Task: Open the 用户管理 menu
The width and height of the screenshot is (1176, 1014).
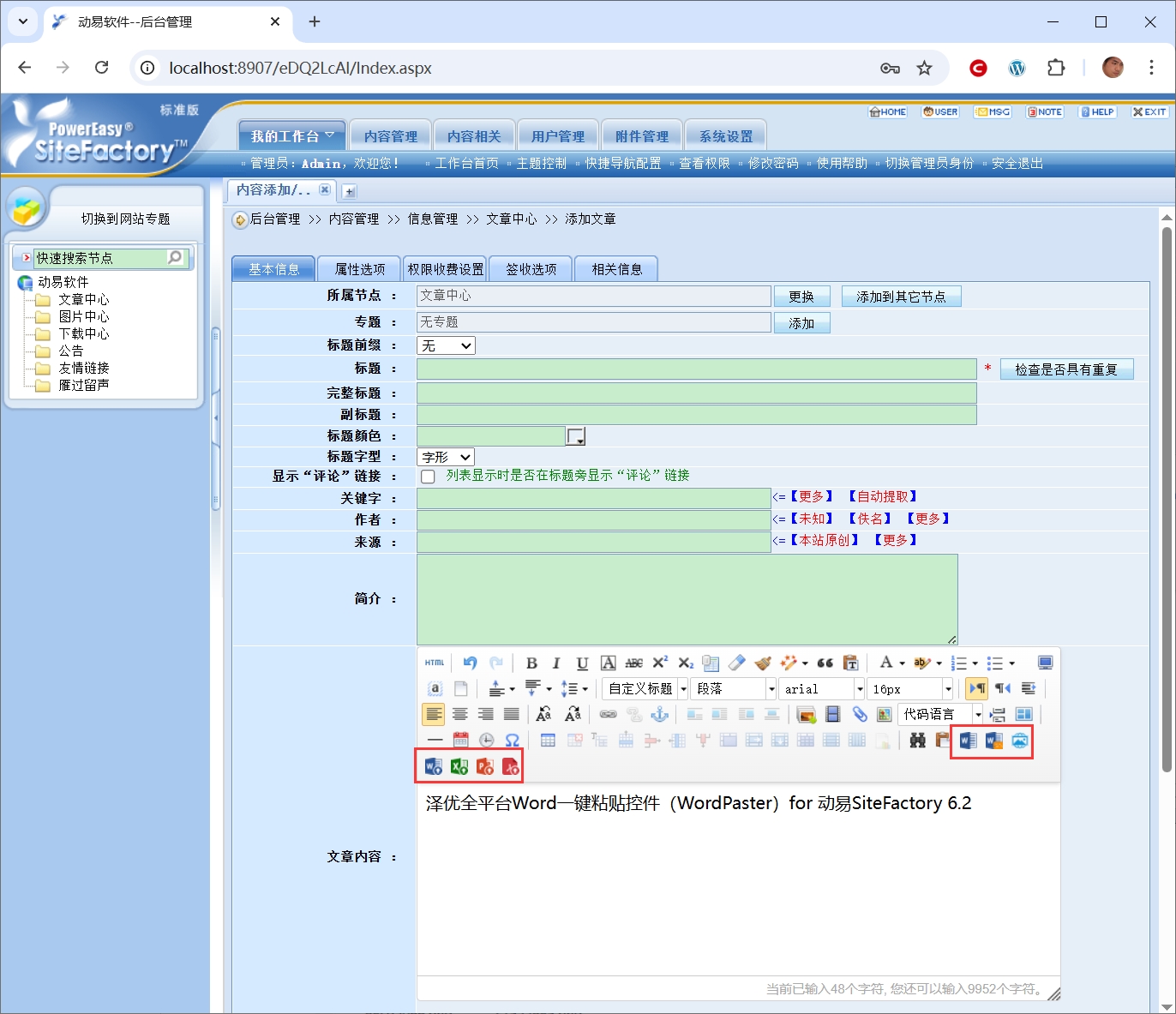Action: [x=557, y=136]
